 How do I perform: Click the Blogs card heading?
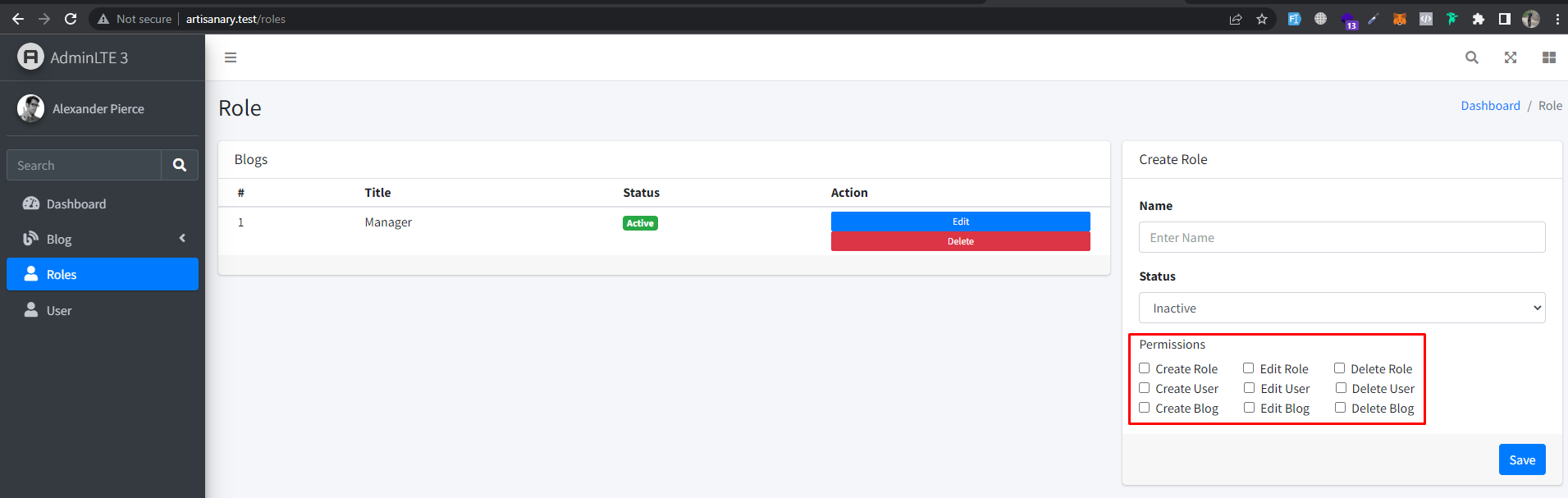pyautogui.click(x=251, y=159)
